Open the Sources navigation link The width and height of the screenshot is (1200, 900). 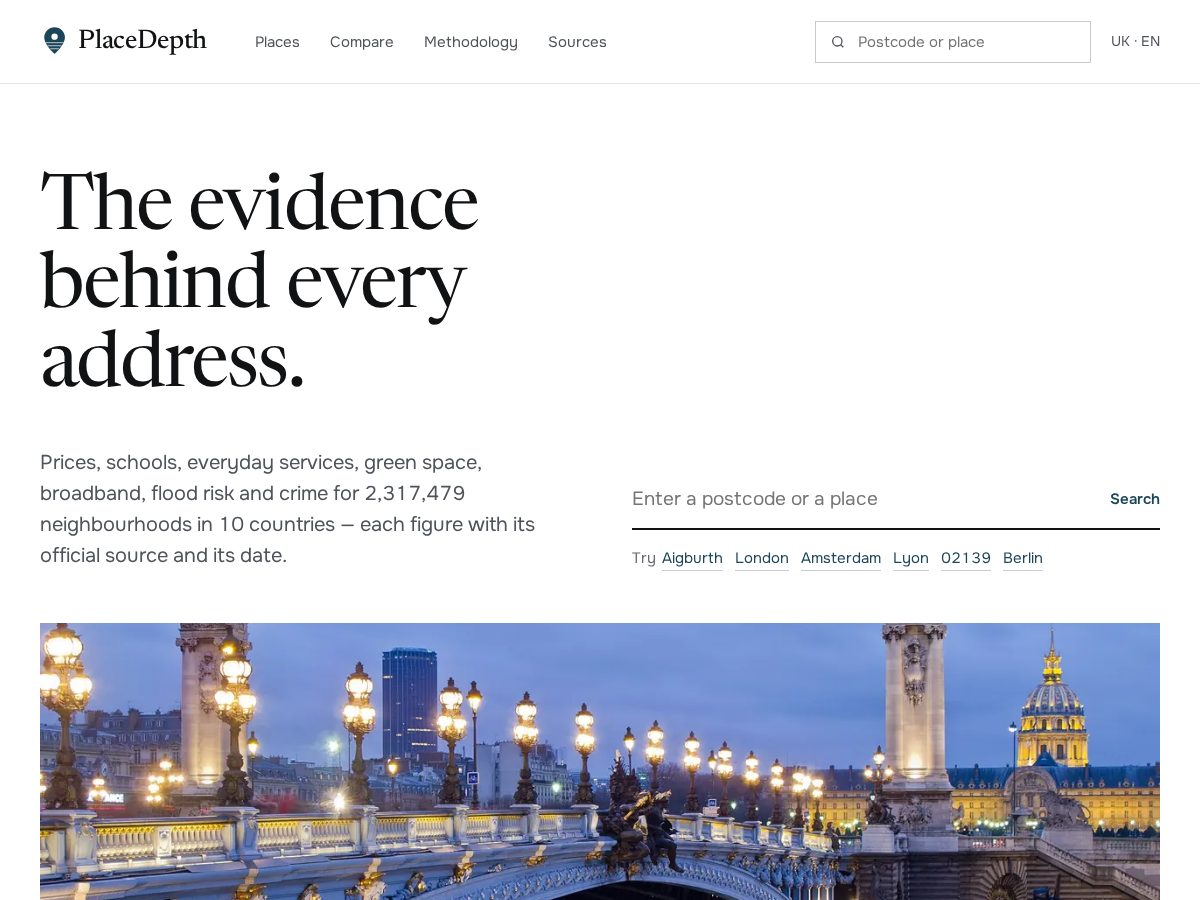577,42
